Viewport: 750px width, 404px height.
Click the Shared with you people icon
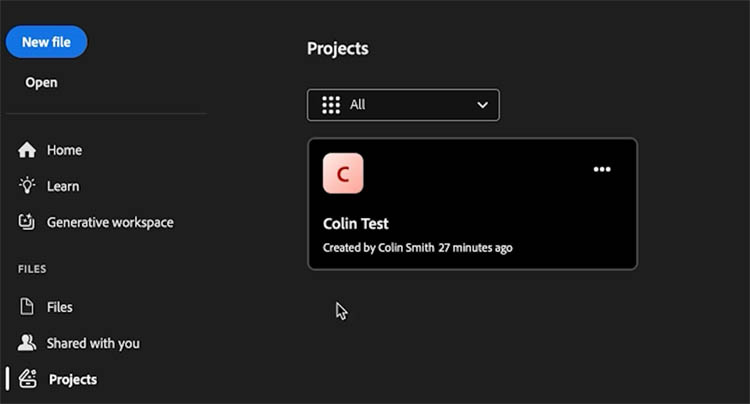(x=27, y=342)
